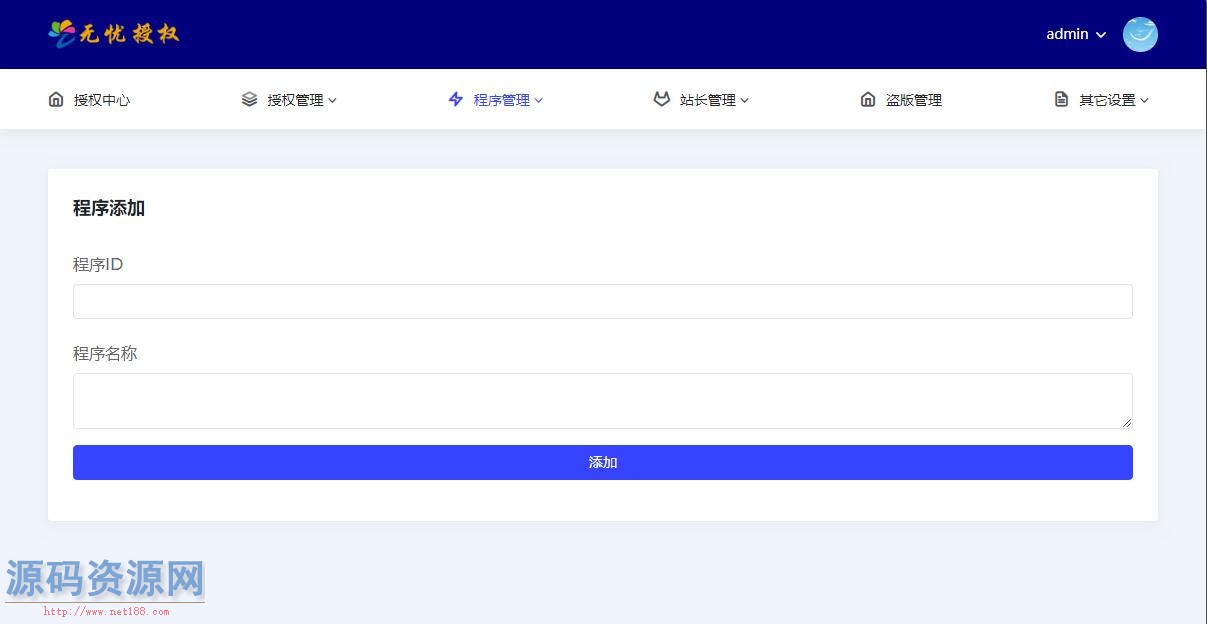Screen dimensions: 1207x624
Task: Go to 盗版管理 page
Action: click(914, 100)
